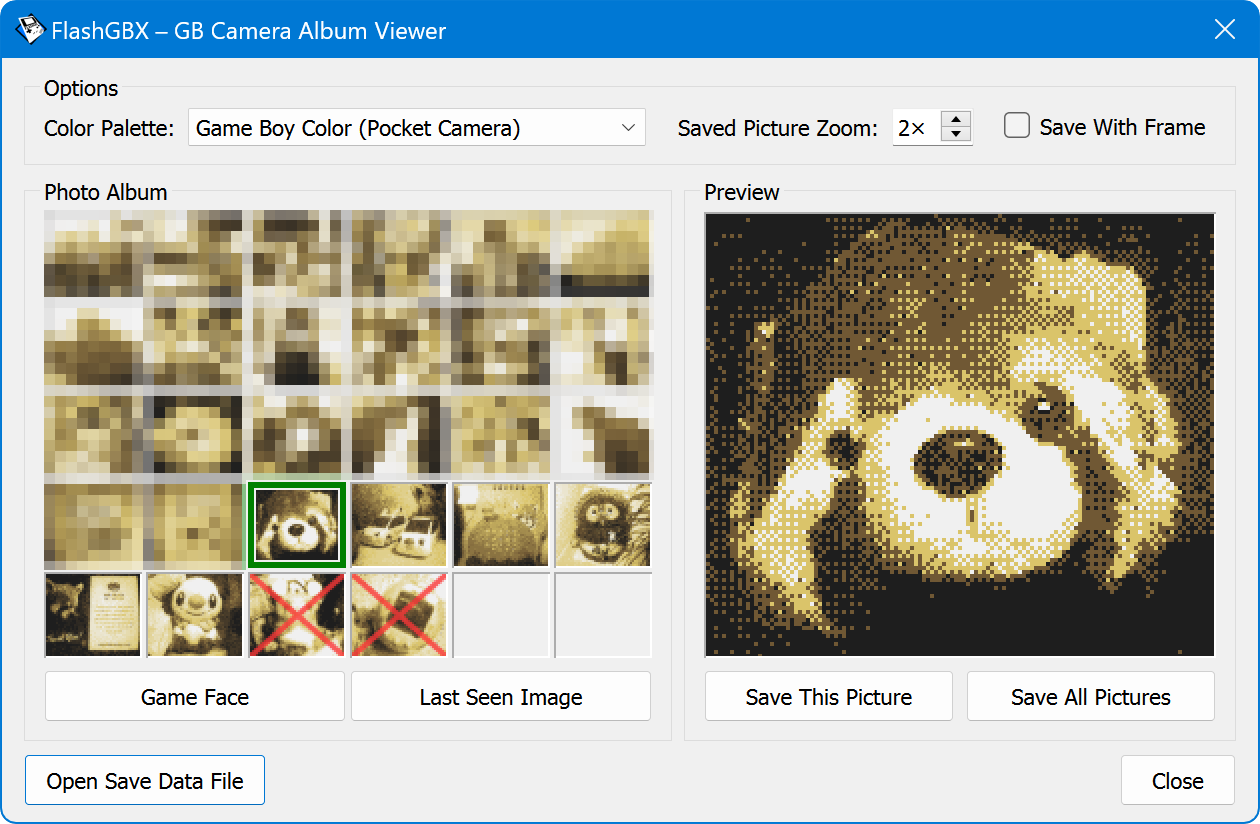
Task: Enable the Save With Frame checkbox
Action: pyautogui.click(x=1016, y=126)
